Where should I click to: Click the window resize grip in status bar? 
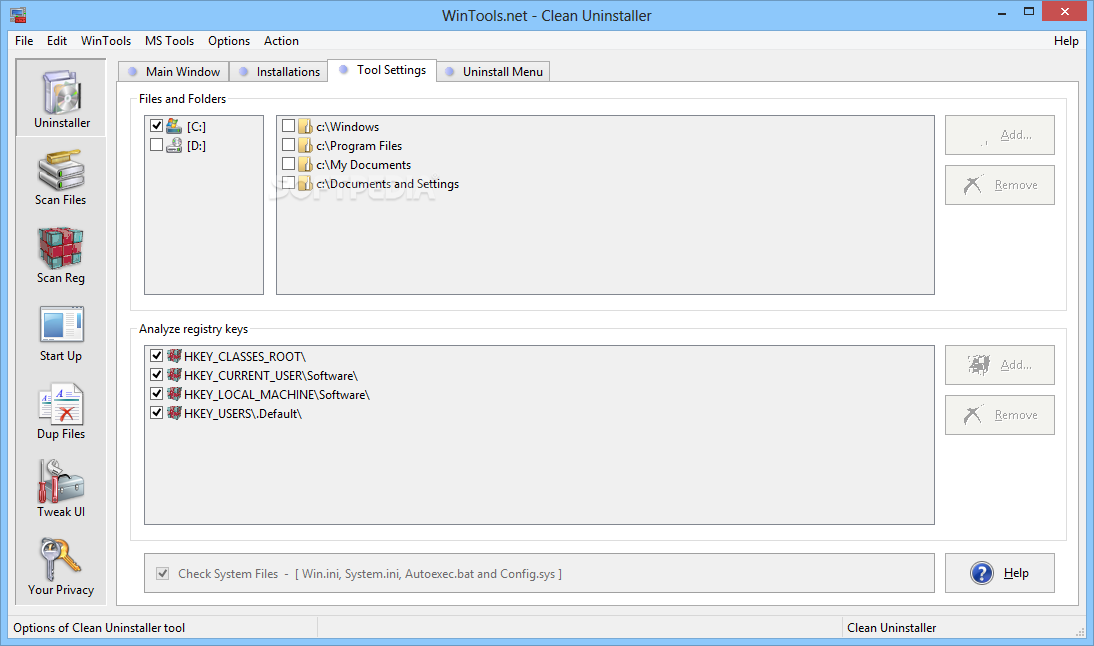point(1080,631)
